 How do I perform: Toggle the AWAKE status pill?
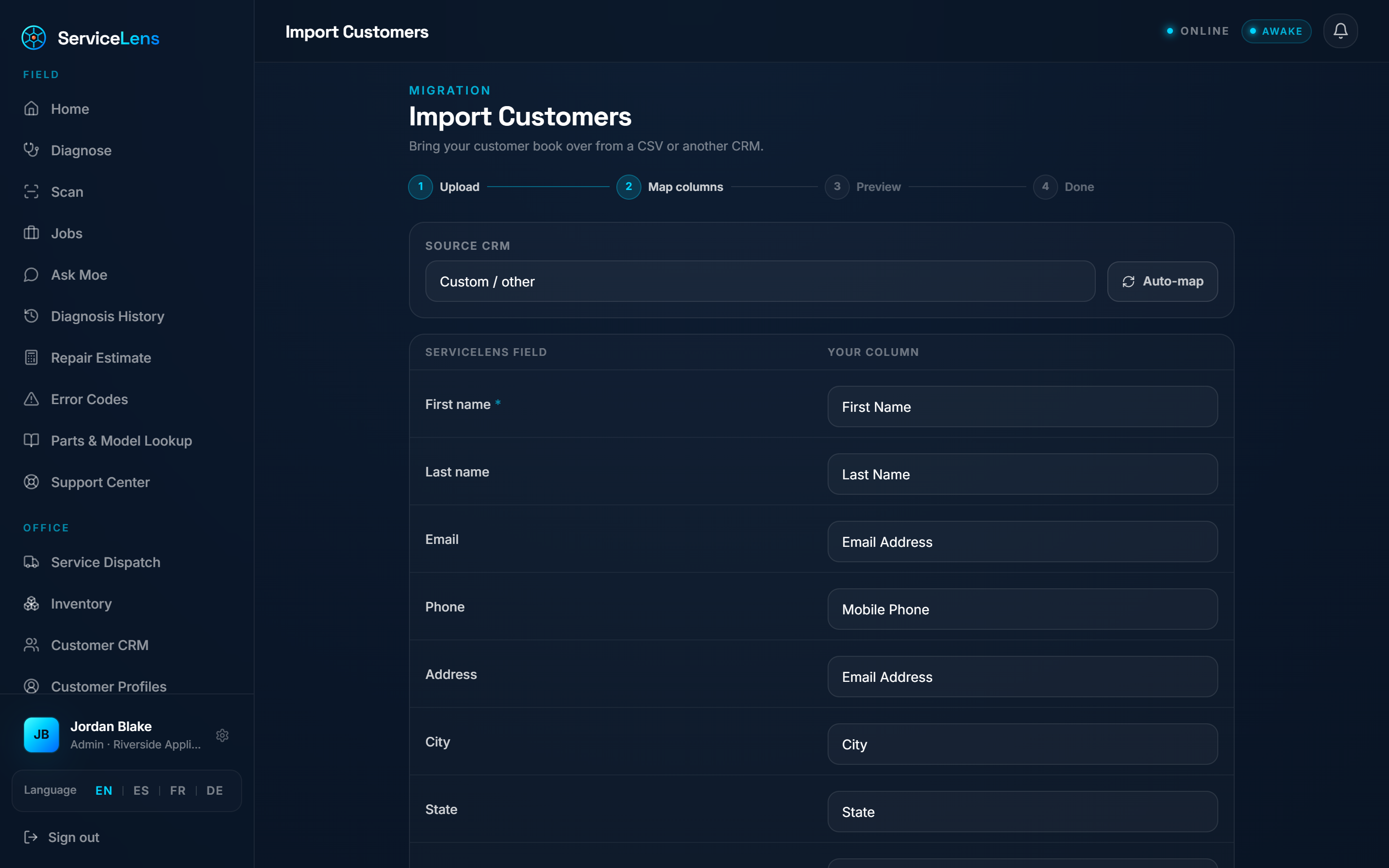coord(1276,31)
